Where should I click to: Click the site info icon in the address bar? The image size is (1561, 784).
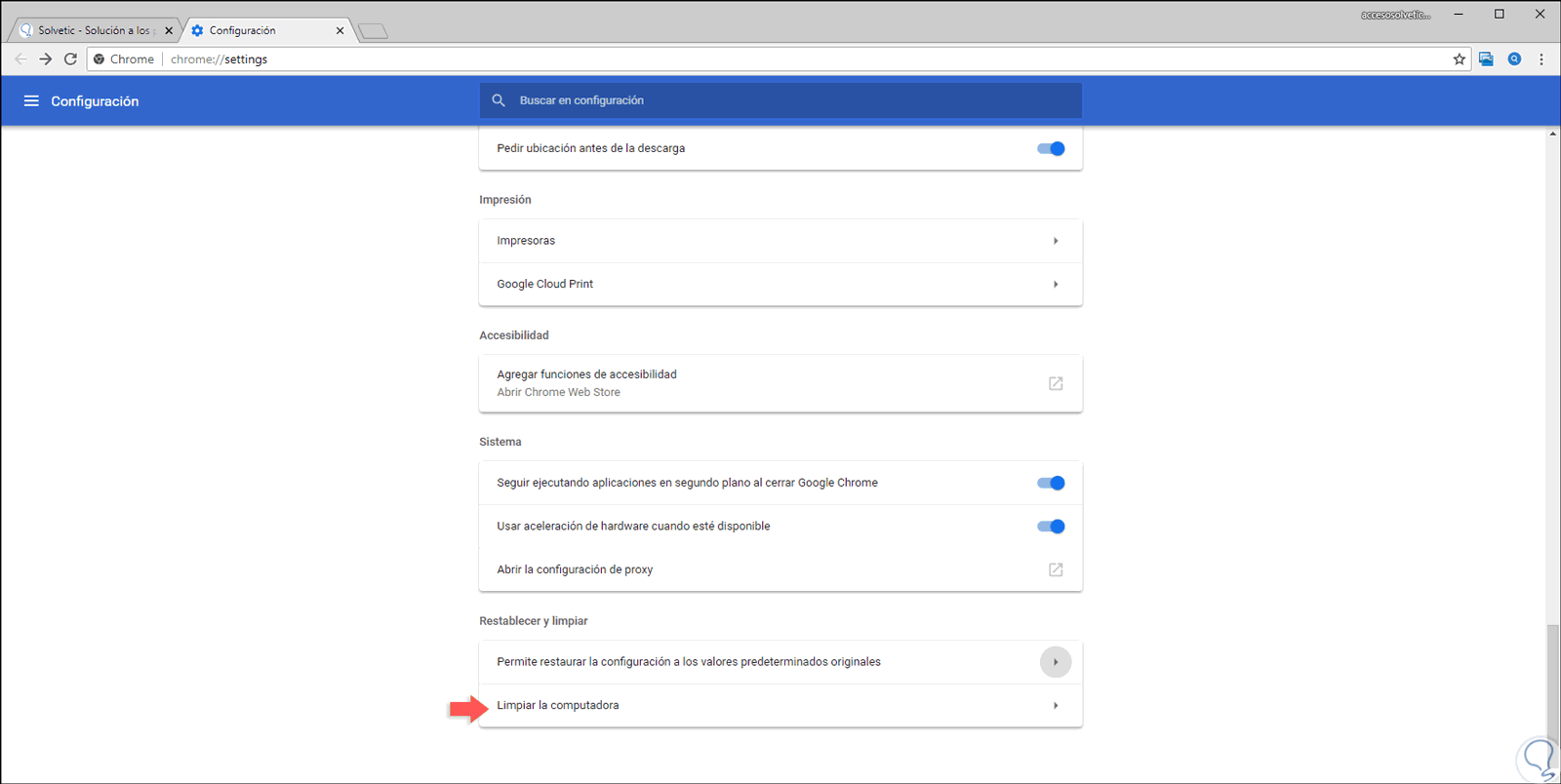click(99, 59)
